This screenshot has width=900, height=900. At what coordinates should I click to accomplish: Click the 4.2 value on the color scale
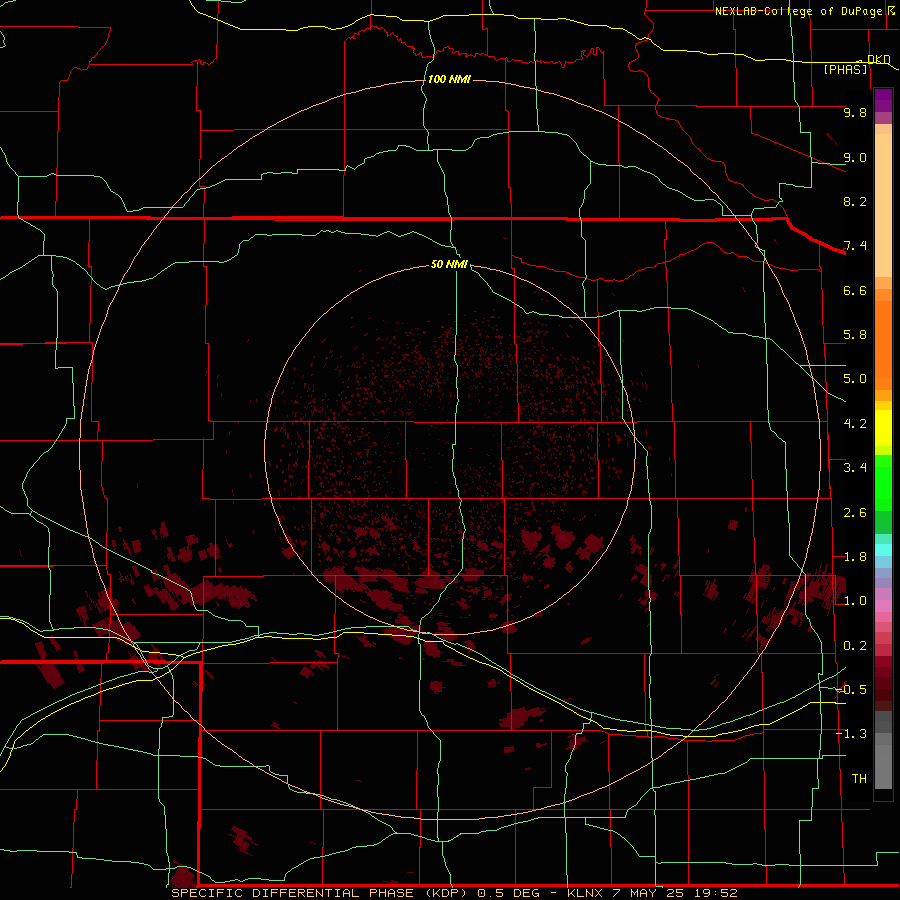[855, 424]
